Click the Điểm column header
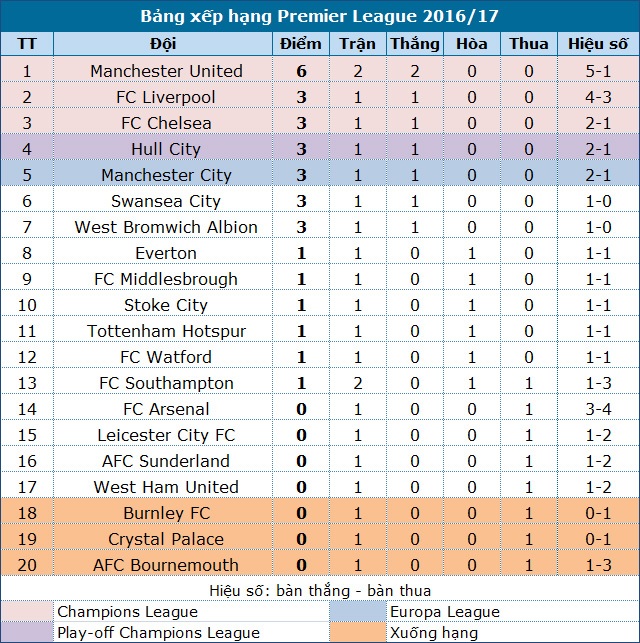640x643 pixels. tap(301, 44)
